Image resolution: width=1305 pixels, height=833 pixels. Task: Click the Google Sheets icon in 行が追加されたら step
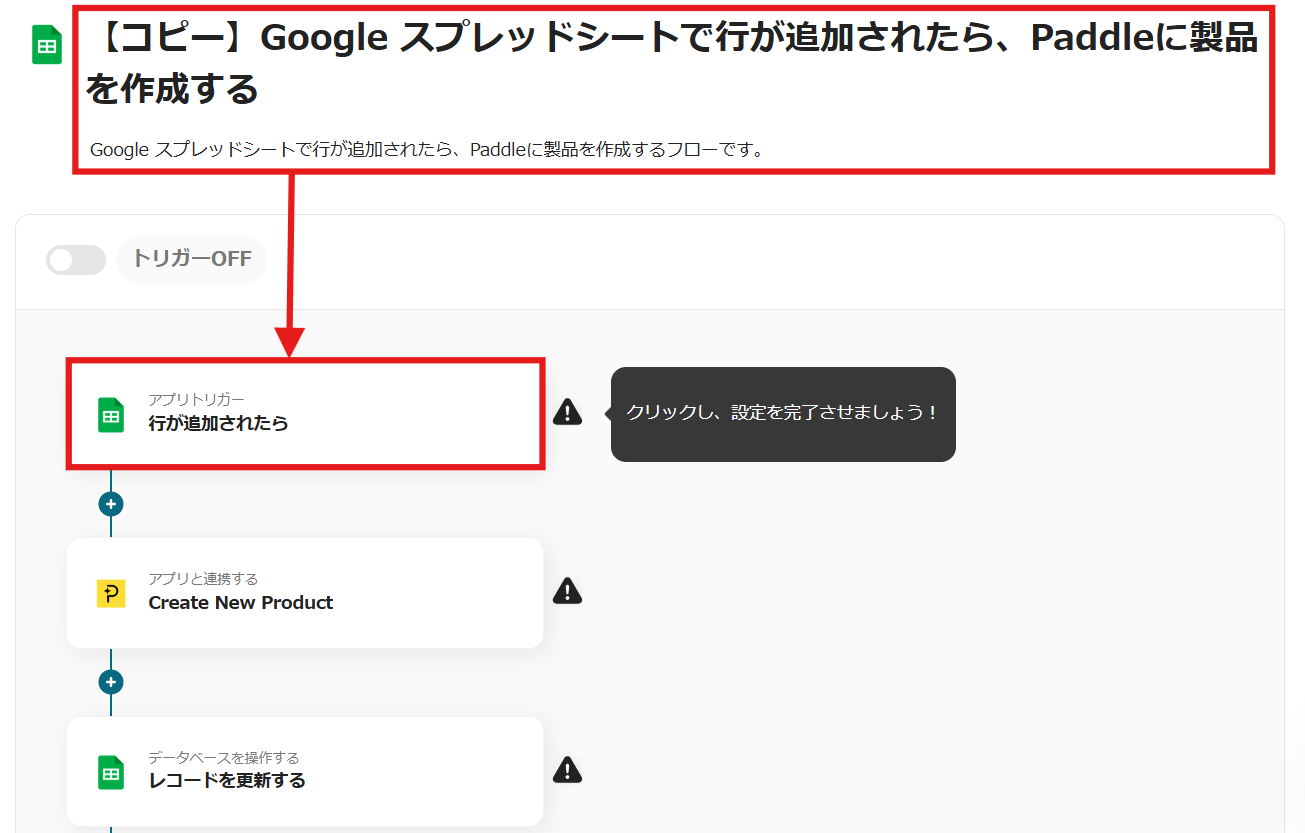point(111,415)
